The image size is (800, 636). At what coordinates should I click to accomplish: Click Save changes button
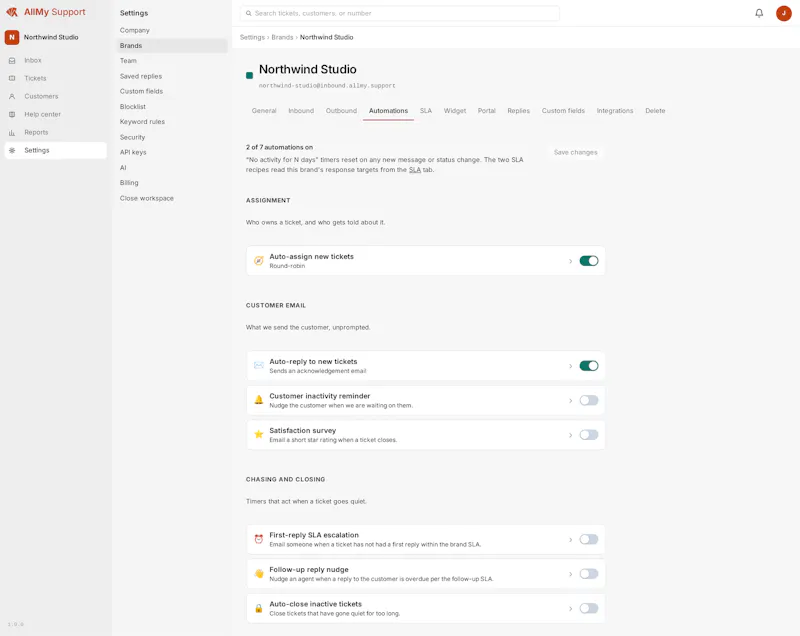click(576, 152)
